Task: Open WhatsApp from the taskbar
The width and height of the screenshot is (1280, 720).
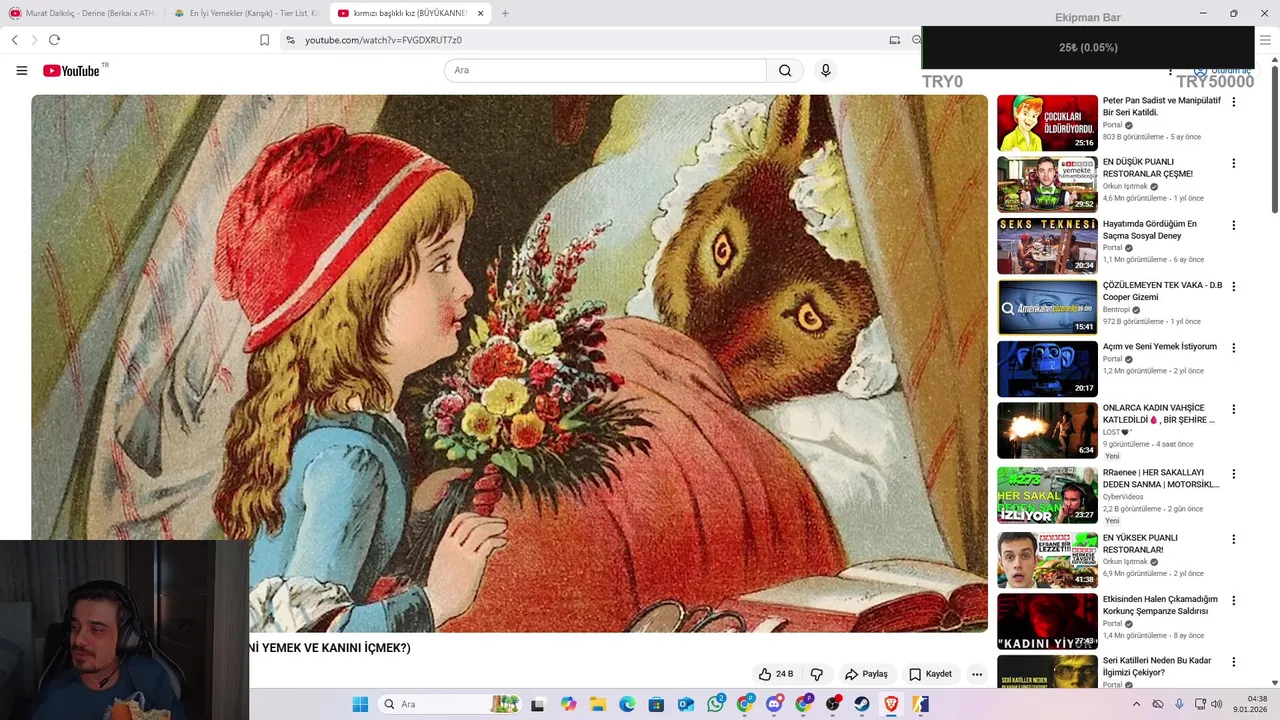Action: tap(716, 704)
